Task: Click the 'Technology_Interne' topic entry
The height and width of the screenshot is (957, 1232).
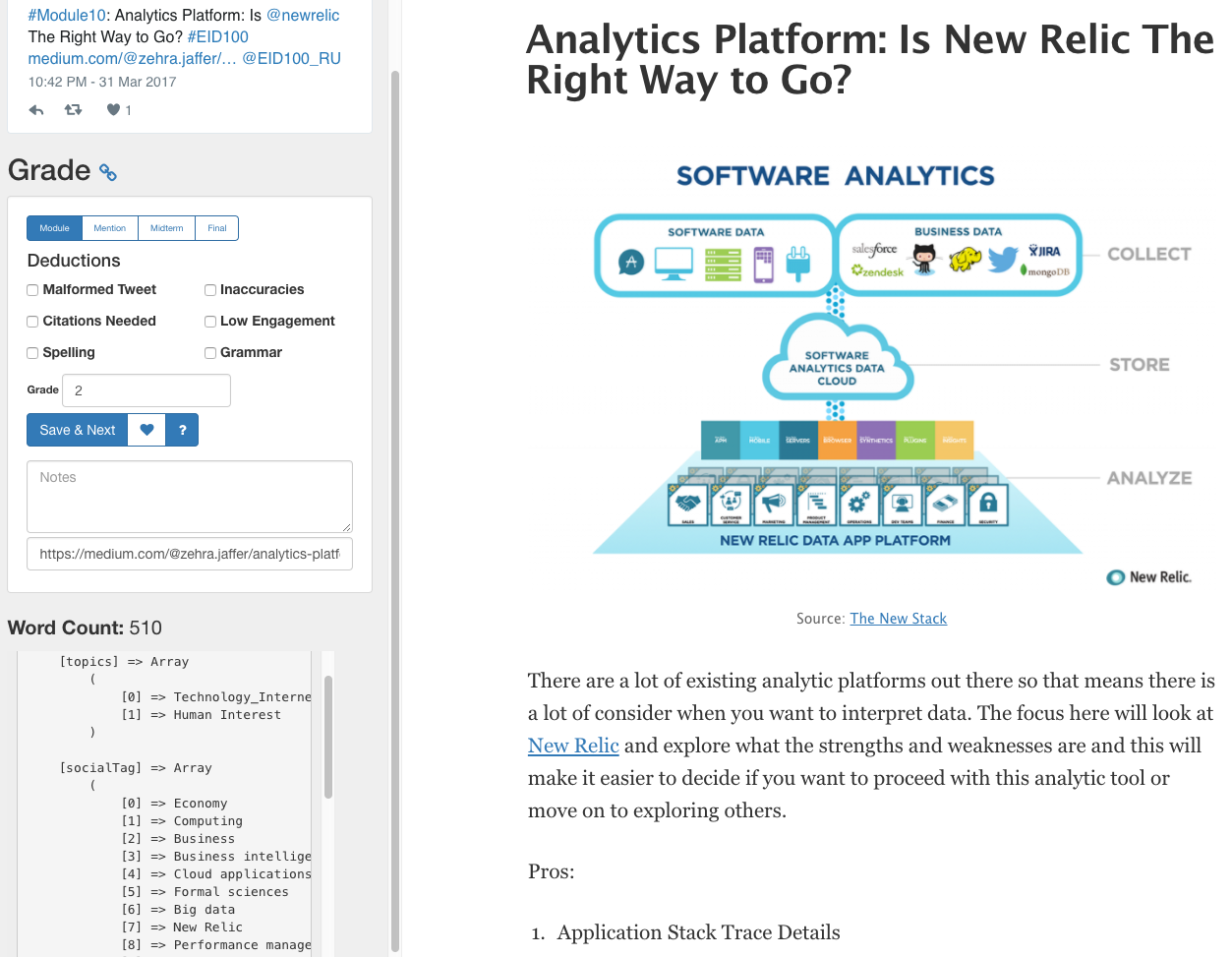Action: click(243, 697)
